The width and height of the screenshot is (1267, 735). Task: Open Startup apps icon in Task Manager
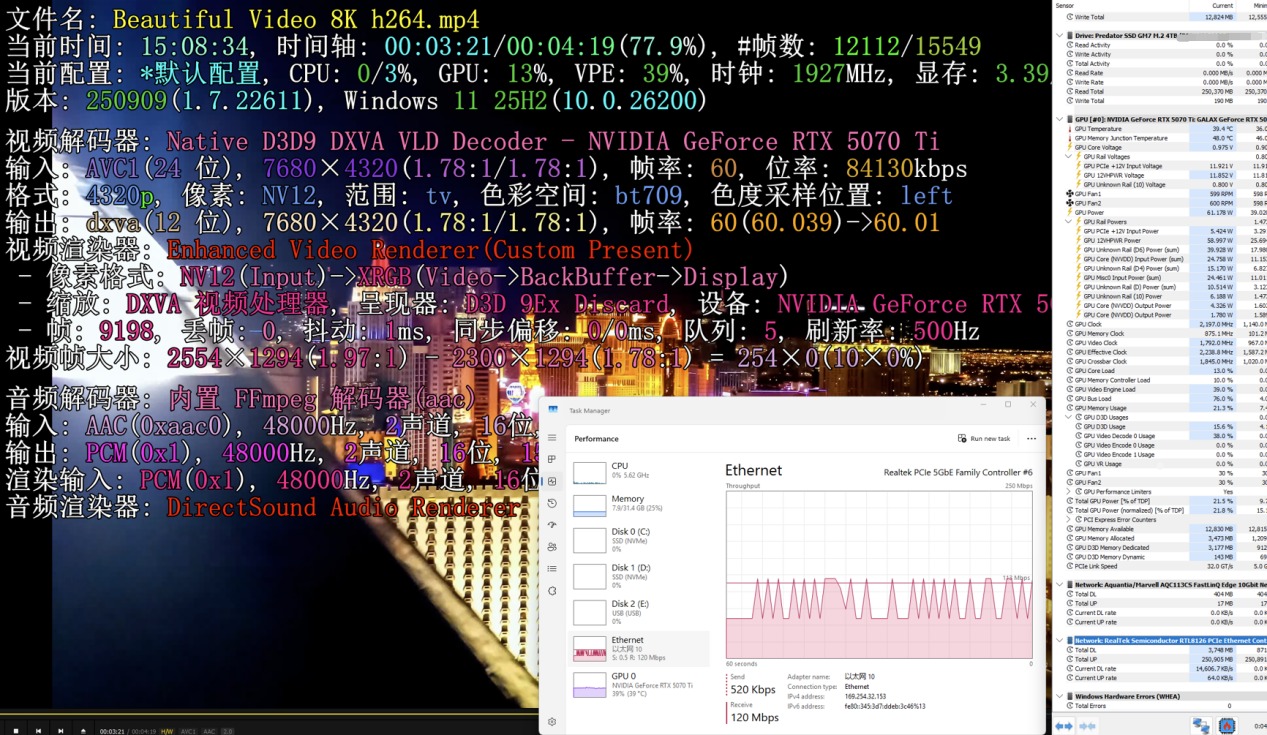coord(552,525)
